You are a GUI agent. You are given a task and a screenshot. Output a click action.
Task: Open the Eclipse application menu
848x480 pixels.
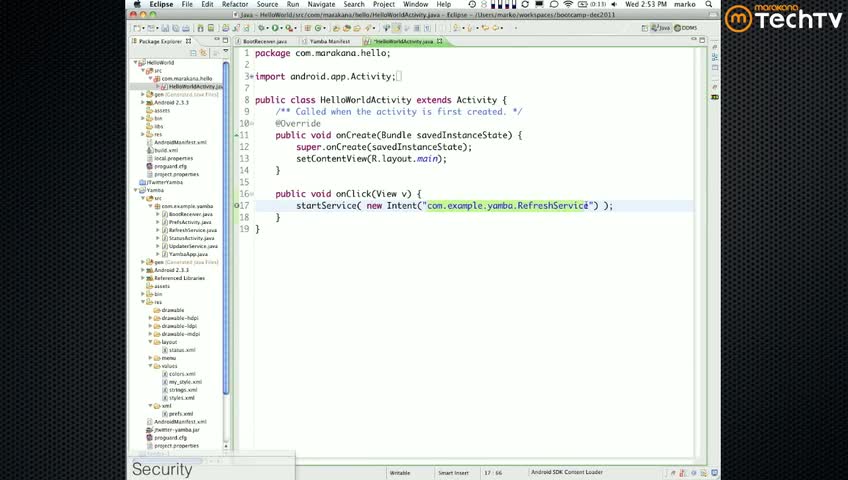pyautogui.click(x=161, y=4)
